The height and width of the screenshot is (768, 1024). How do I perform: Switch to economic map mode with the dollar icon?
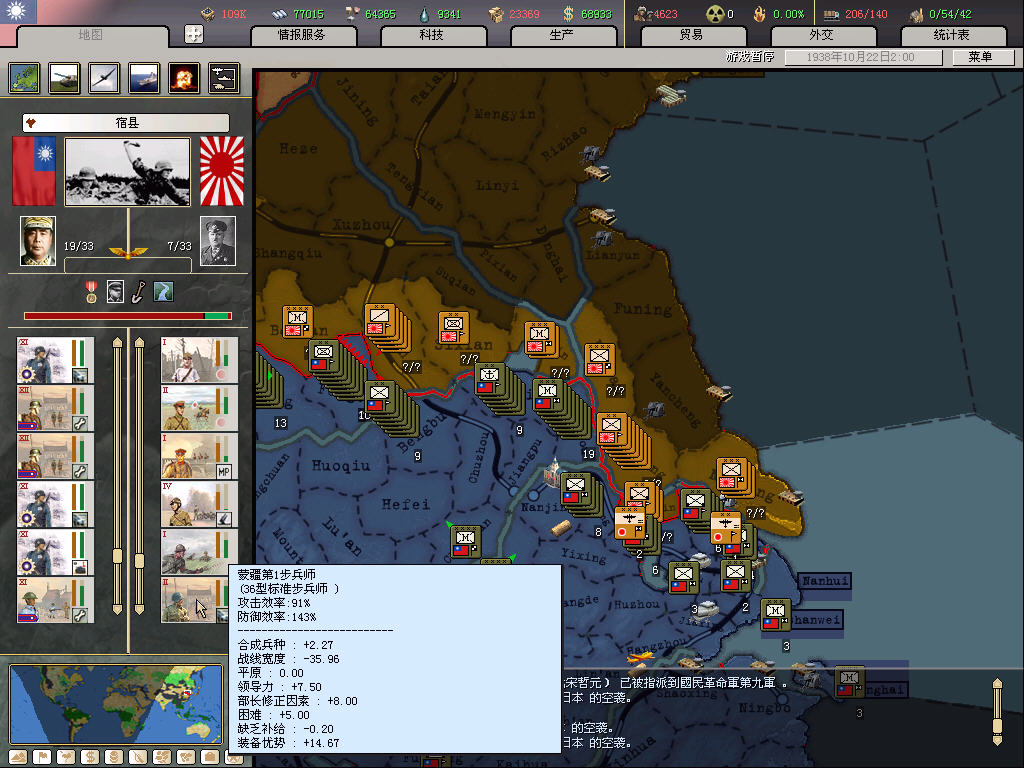[x=89, y=758]
